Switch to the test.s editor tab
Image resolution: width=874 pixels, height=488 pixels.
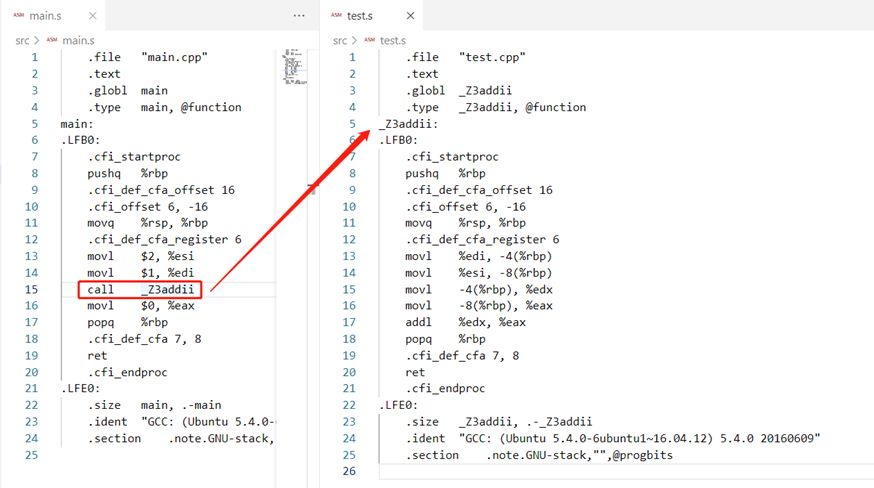tap(371, 16)
